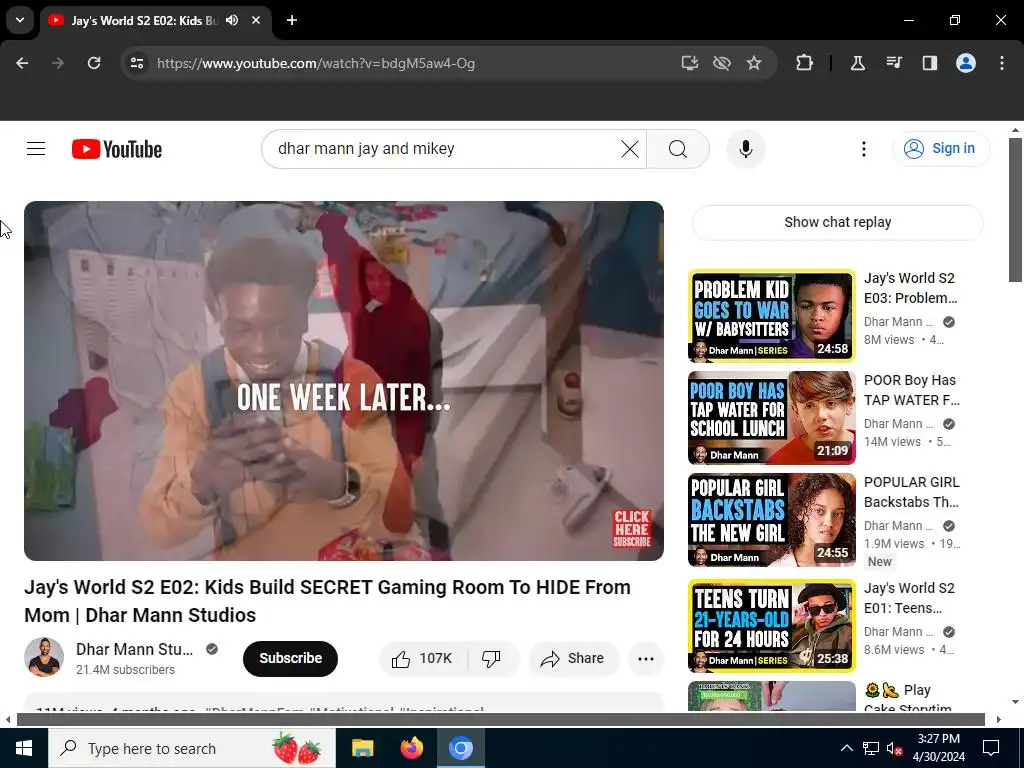Launch Firefox from taskbar
1024x768 pixels.
pos(411,748)
